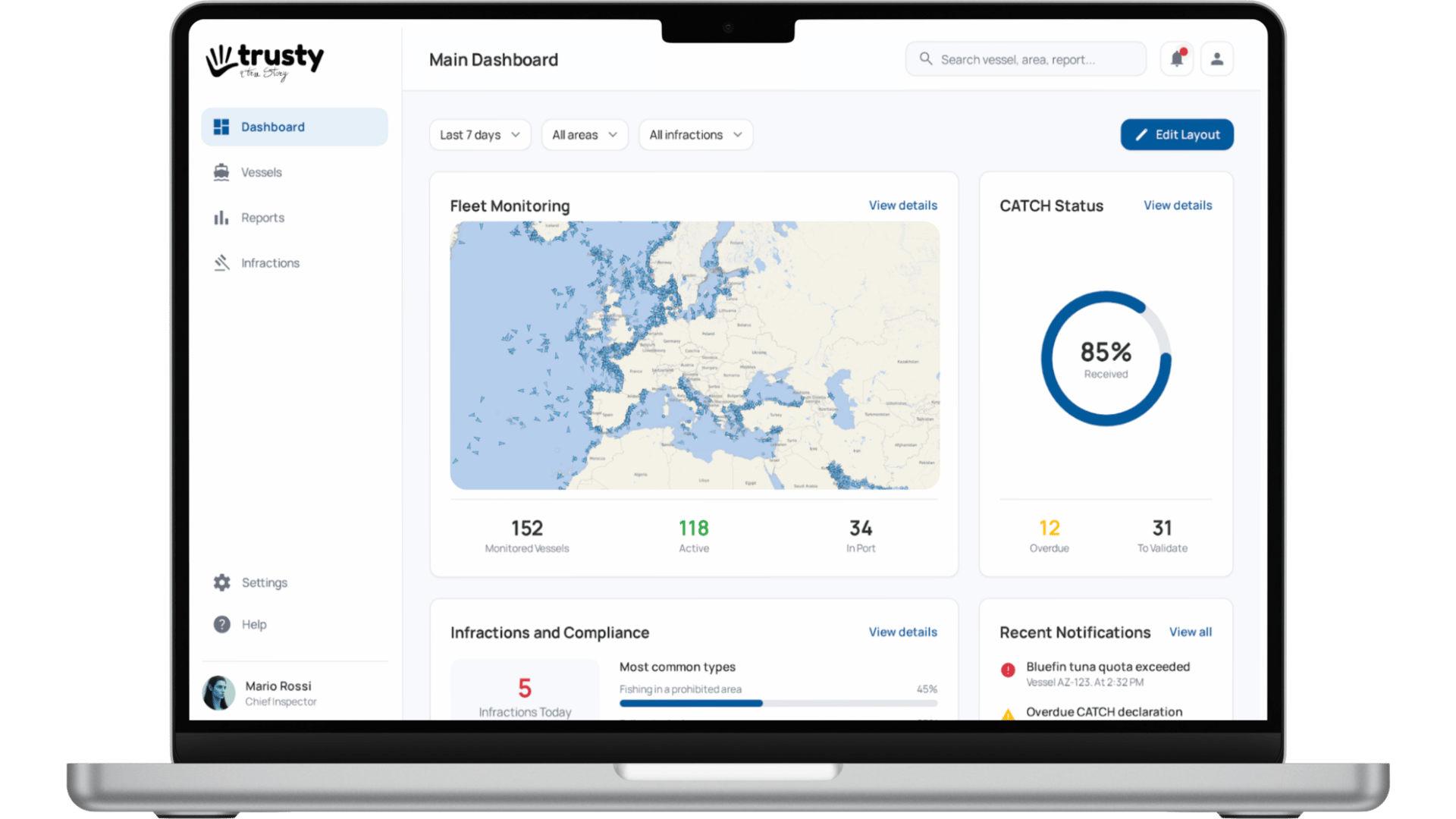Select the Vessels icon in sidebar
Image resolution: width=1456 pixels, height=819 pixels.
pyautogui.click(x=221, y=172)
